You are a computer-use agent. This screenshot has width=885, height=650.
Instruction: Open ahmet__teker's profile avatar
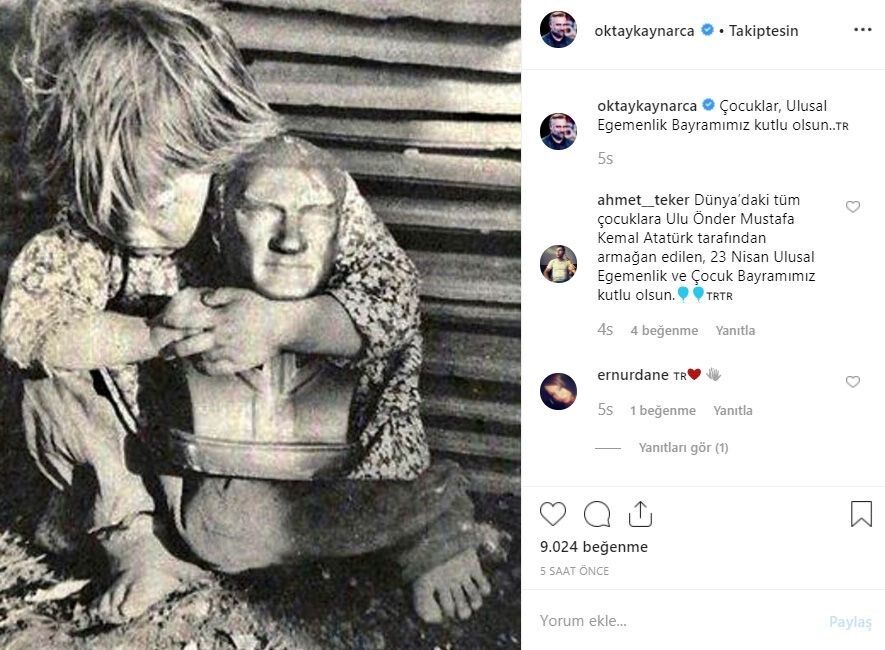coord(558,264)
